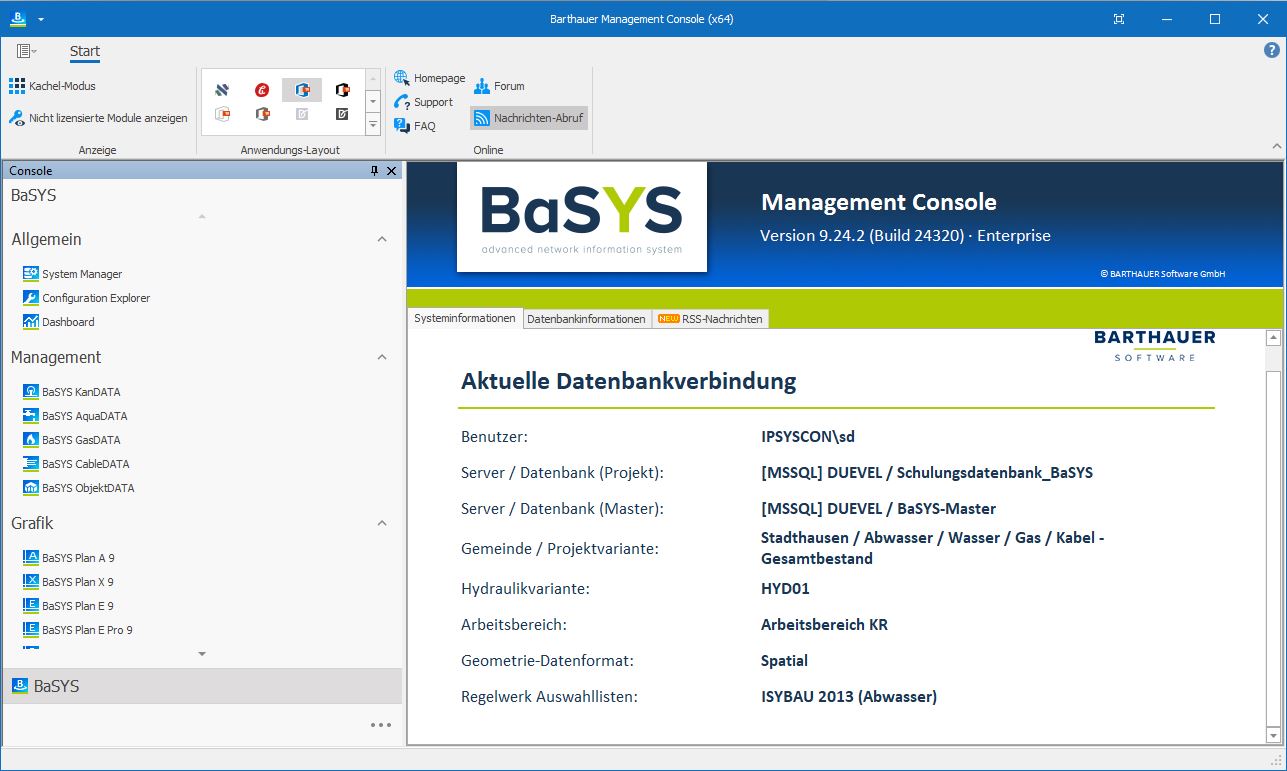Collapse the Allgemein group

click(381, 240)
